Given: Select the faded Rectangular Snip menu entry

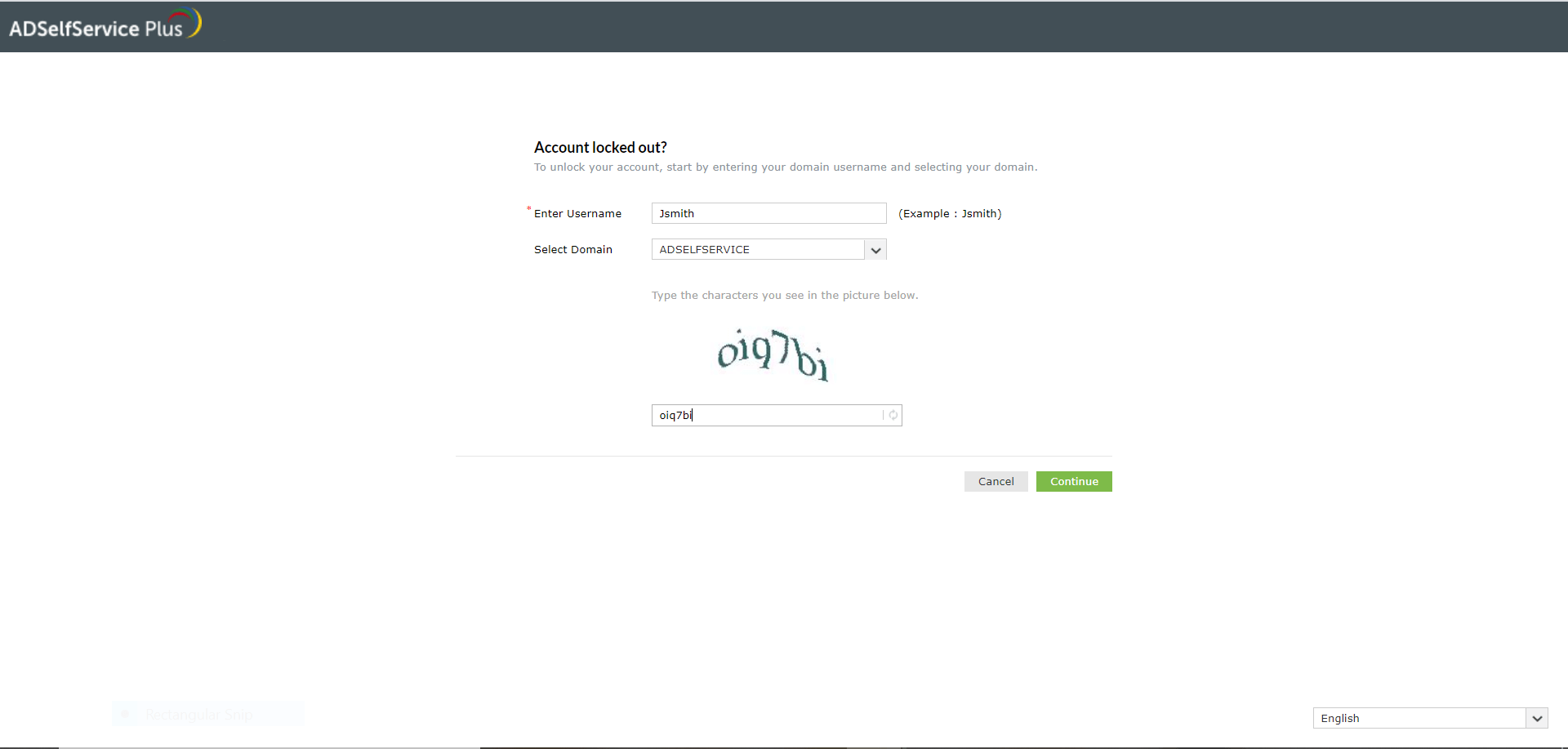Looking at the screenshot, I should (x=208, y=715).
